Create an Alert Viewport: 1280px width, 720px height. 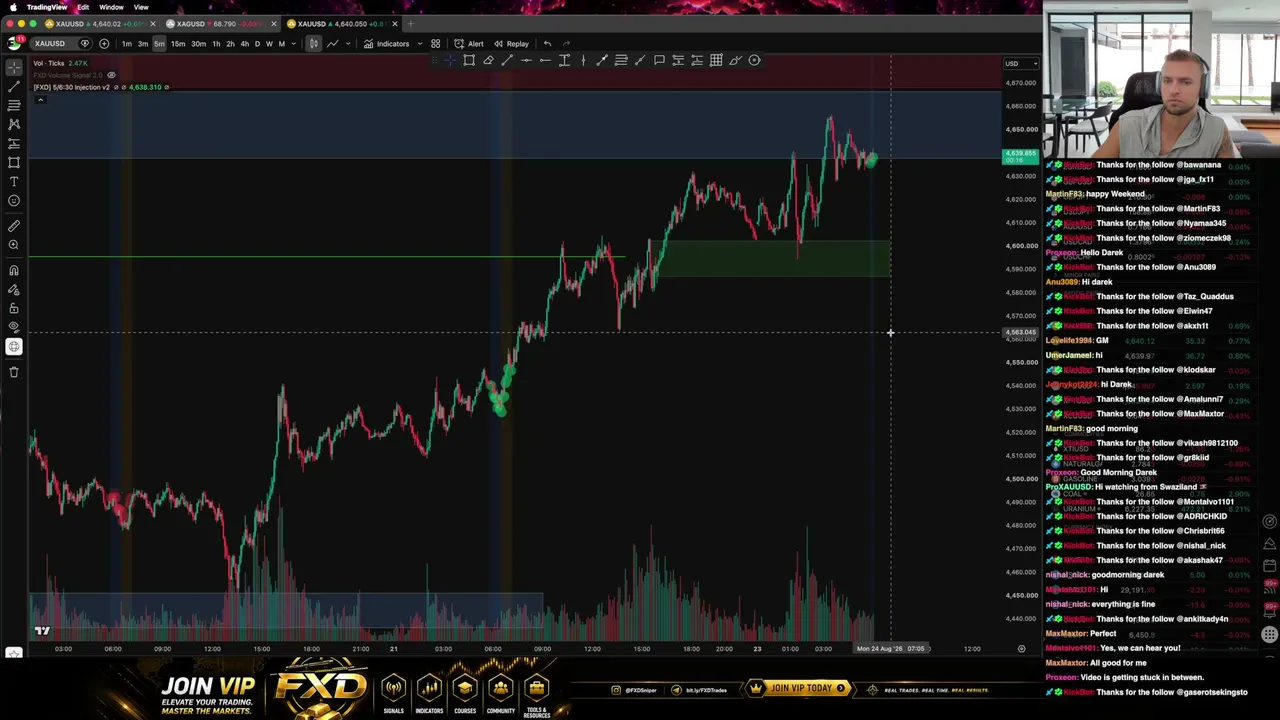468,44
